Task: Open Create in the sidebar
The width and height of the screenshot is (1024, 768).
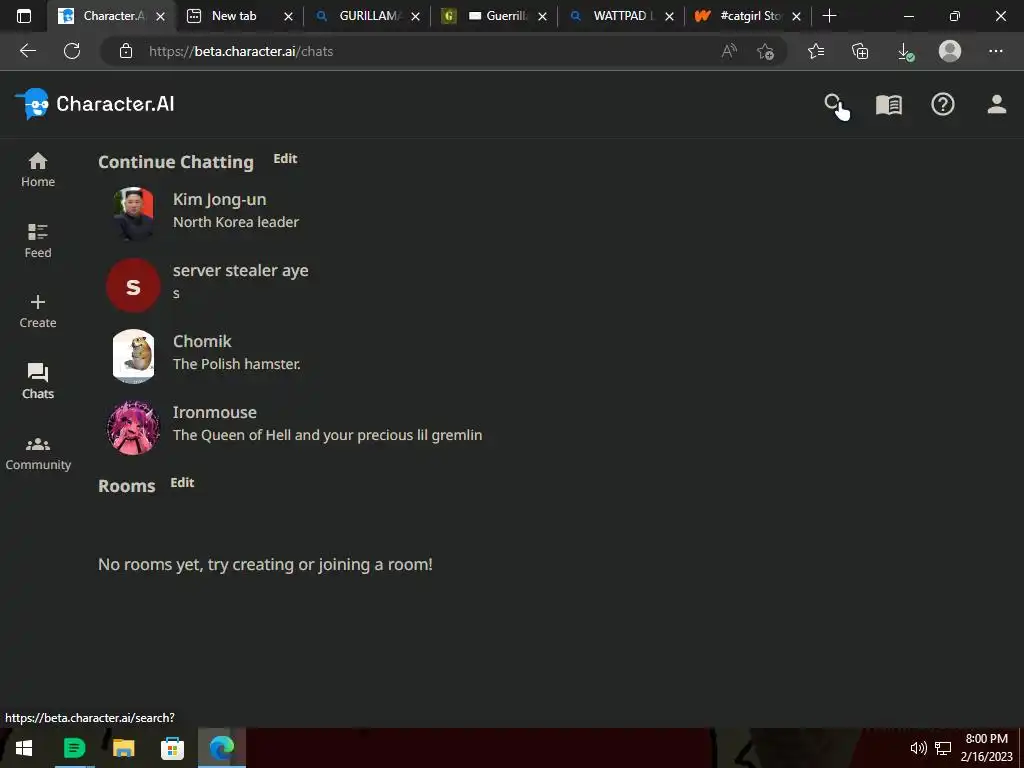Action: pyautogui.click(x=38, y=312)
